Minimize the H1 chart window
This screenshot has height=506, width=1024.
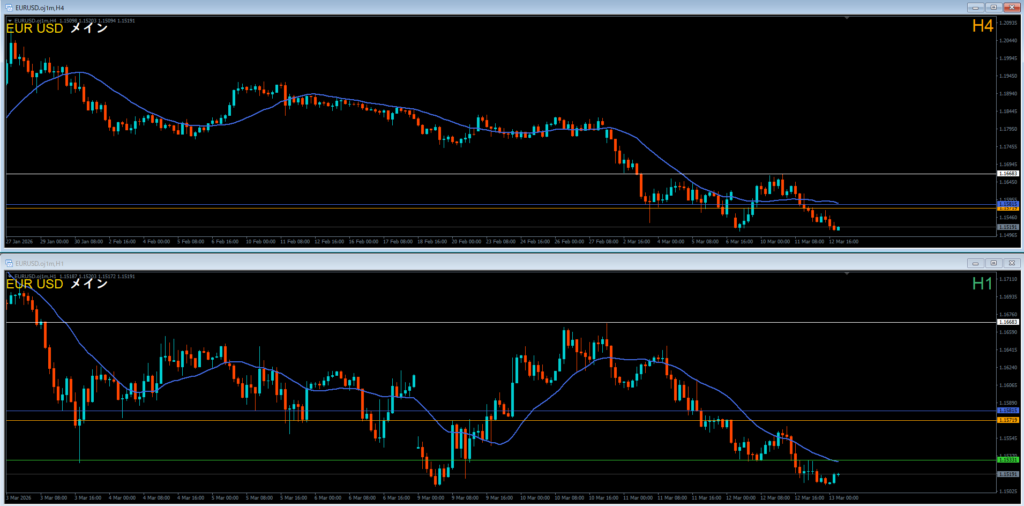coord(976,262)
